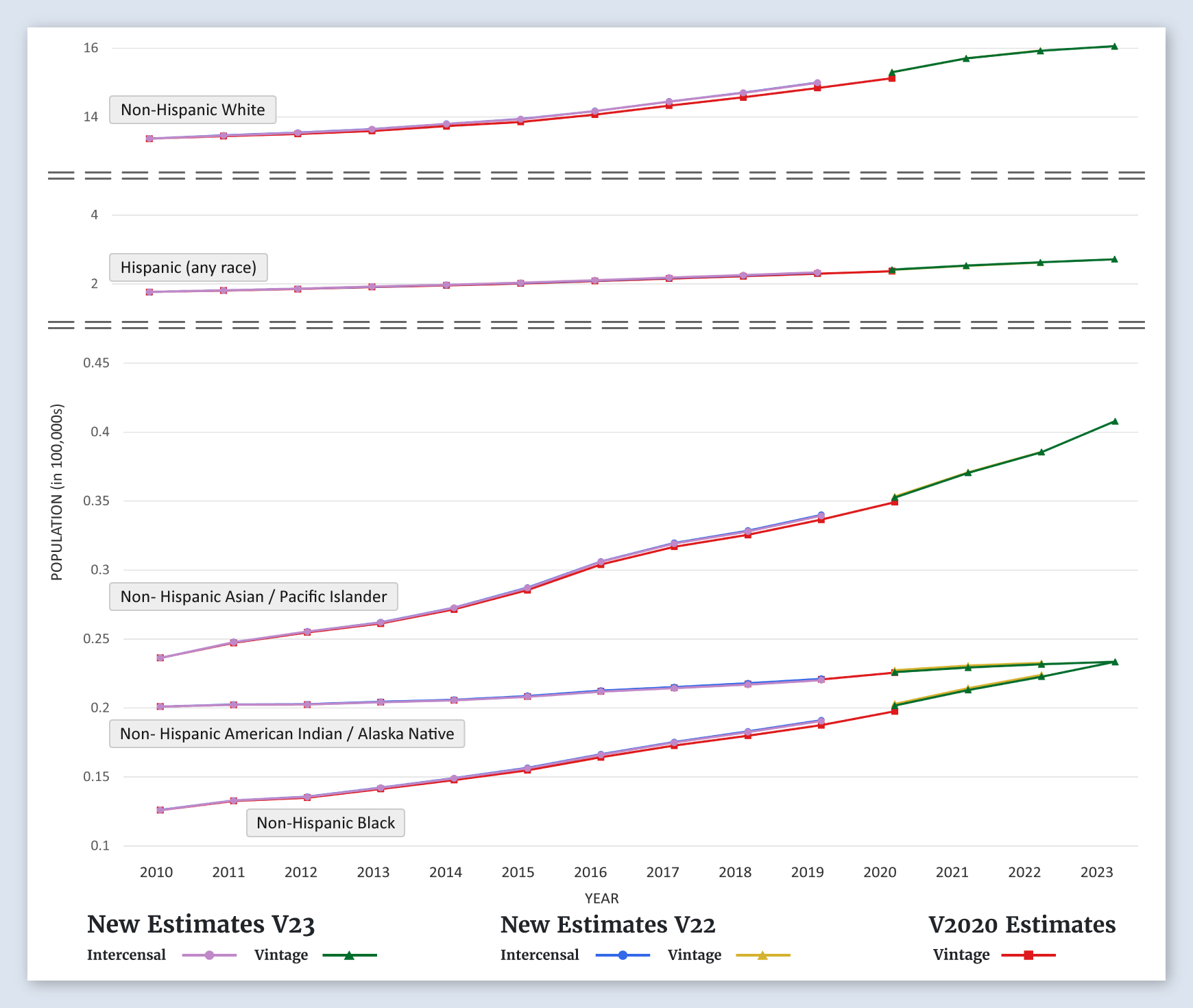The width and height of the screenshot is (1193, 1008).
Task: Click the Non-Hispanic American Indian / Alaska Native label
Action: (x=287, y=734)
